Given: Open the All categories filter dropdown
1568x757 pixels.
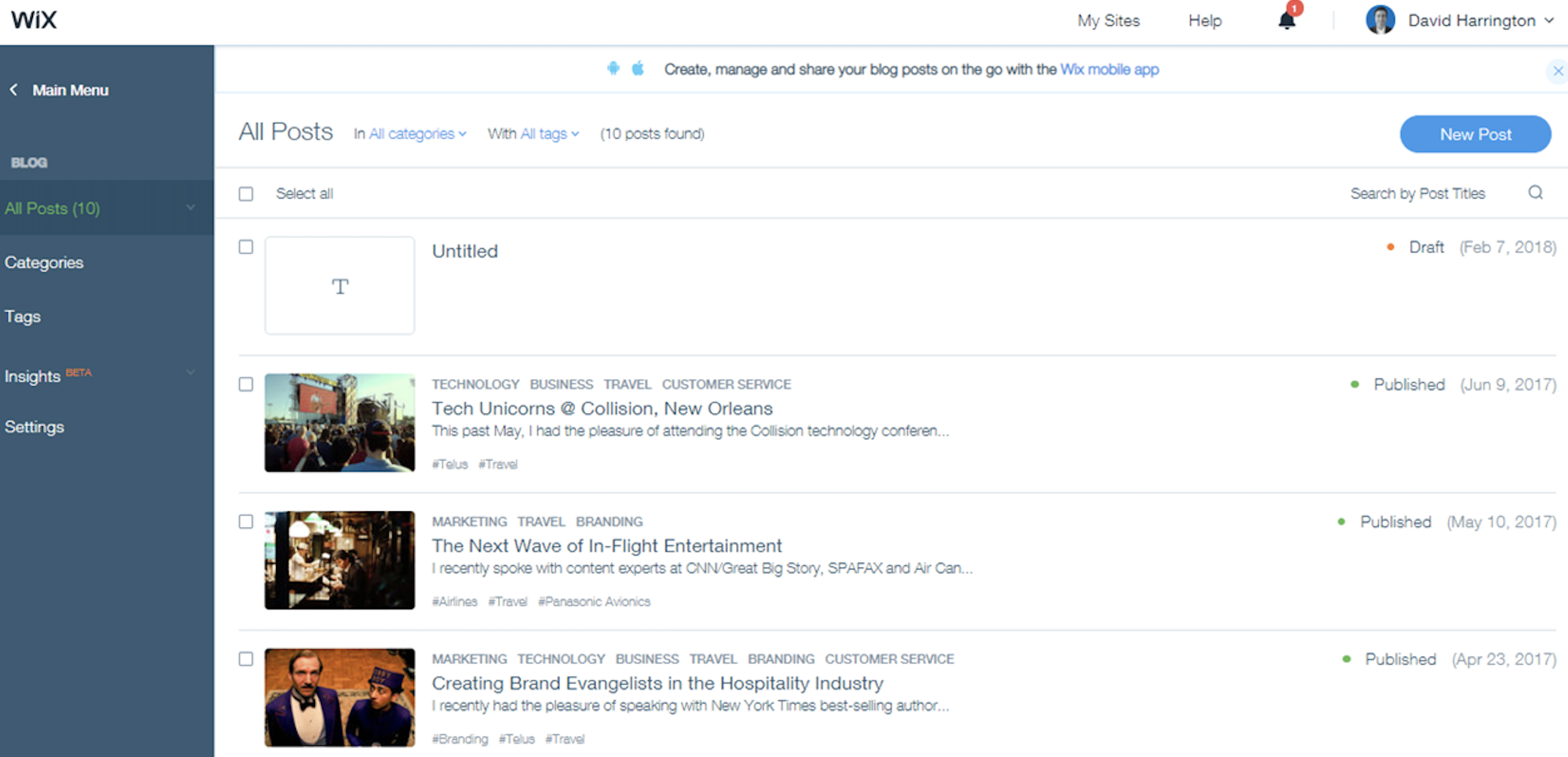Looking at the screenshot, I should click(x=417, y=134).
